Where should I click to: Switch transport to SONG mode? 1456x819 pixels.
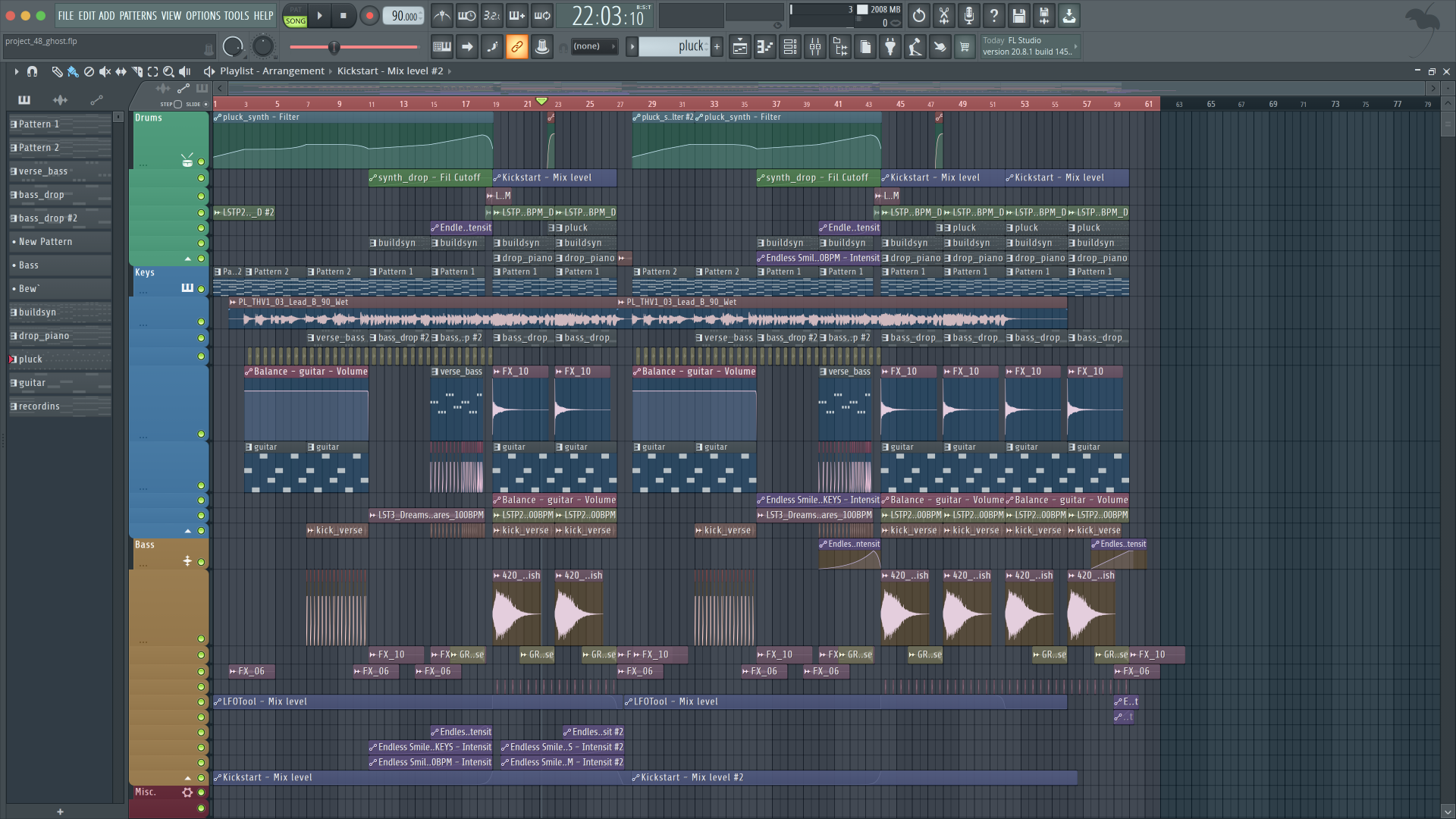click(x=295, y=21)
